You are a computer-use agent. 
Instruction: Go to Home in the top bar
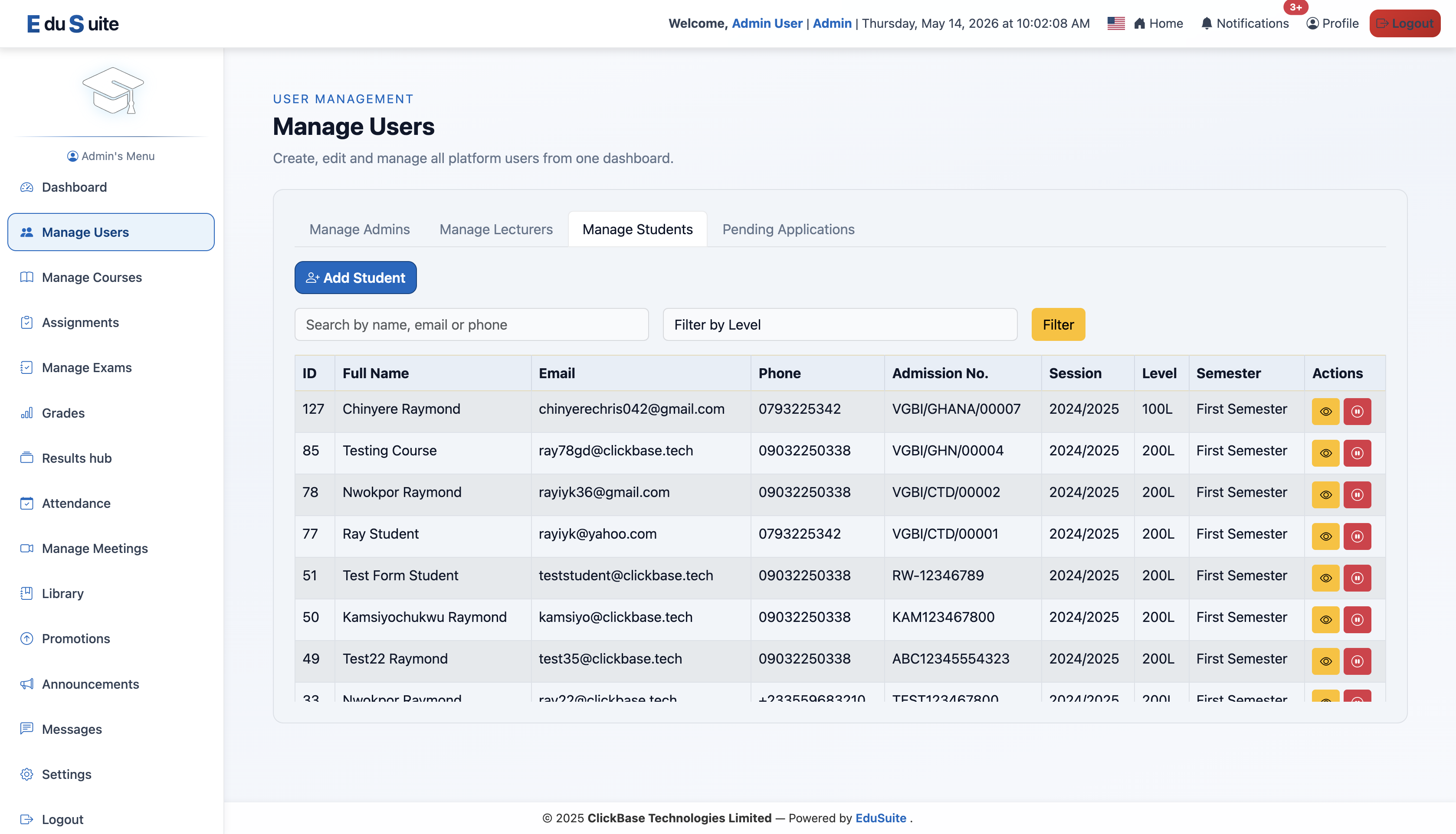(1158, 23)
